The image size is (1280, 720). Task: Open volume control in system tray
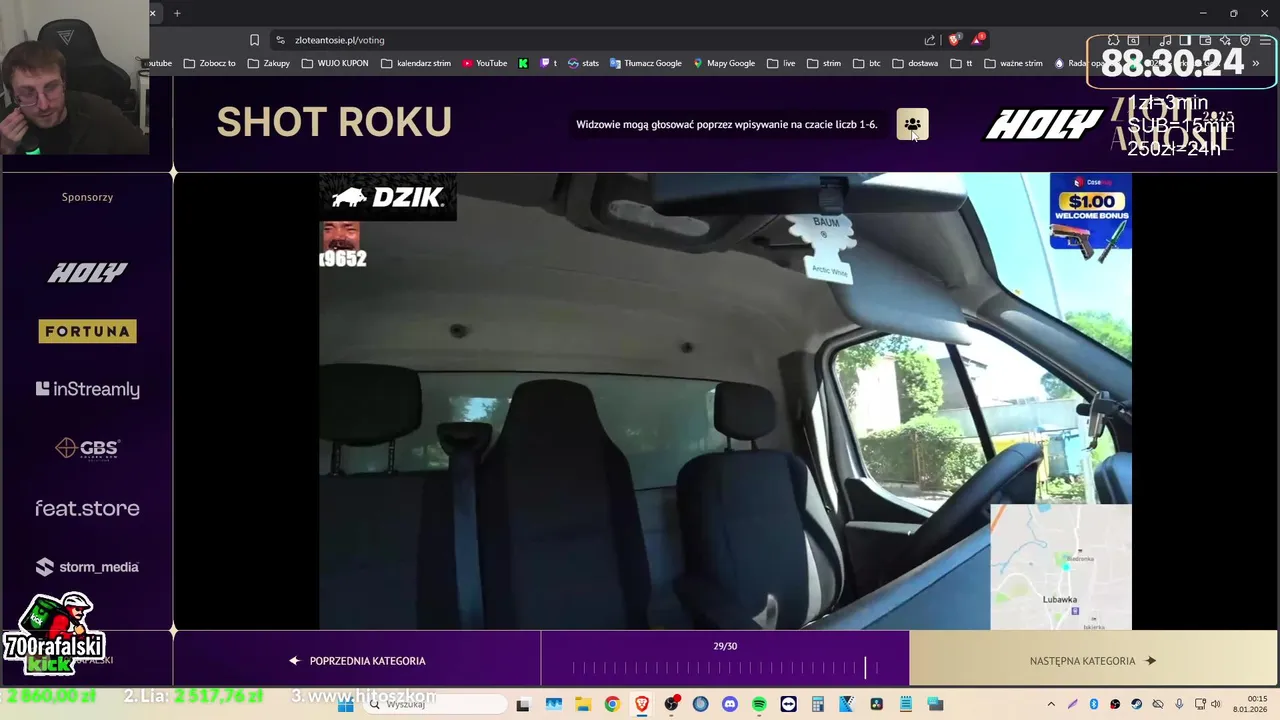(x=1215, y=704)
